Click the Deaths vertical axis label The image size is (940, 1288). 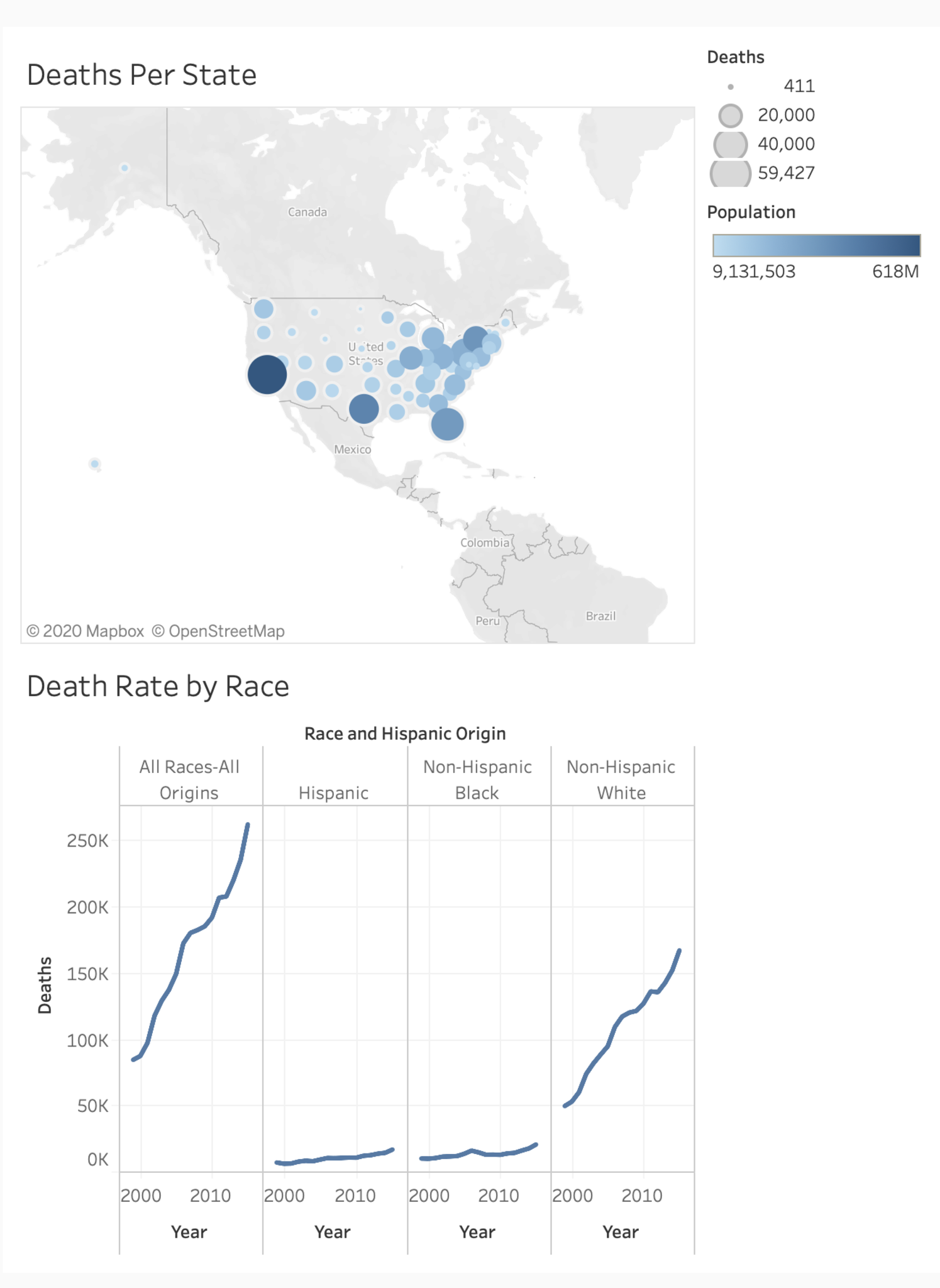coord(45,985)
